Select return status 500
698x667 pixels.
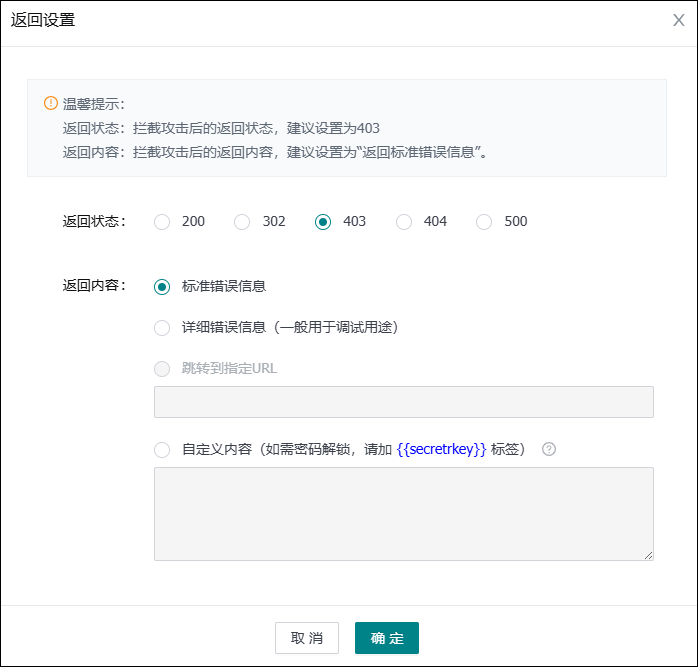(x=484, y=222)
